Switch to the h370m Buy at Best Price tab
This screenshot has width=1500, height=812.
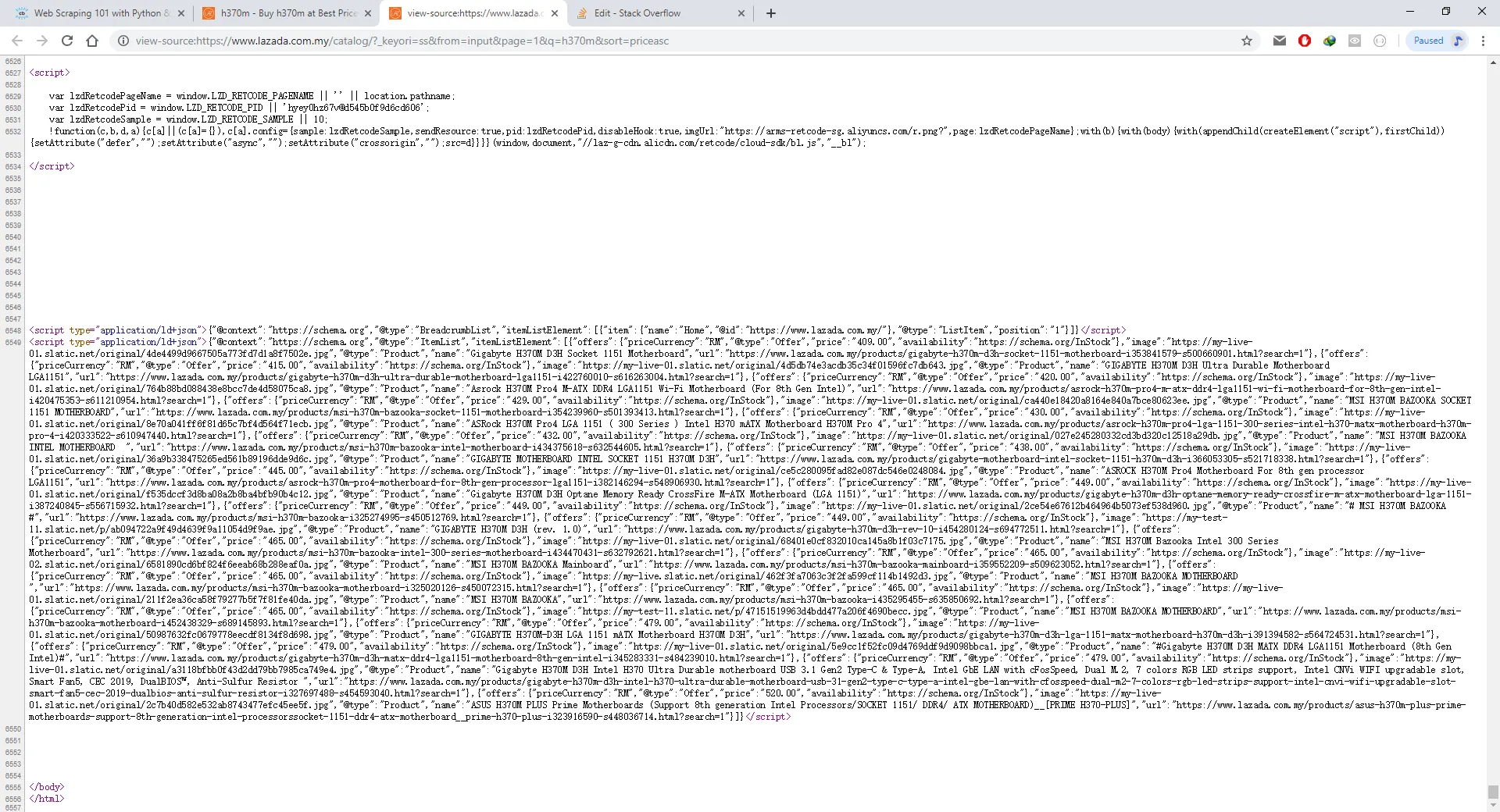tap(286, 13)
